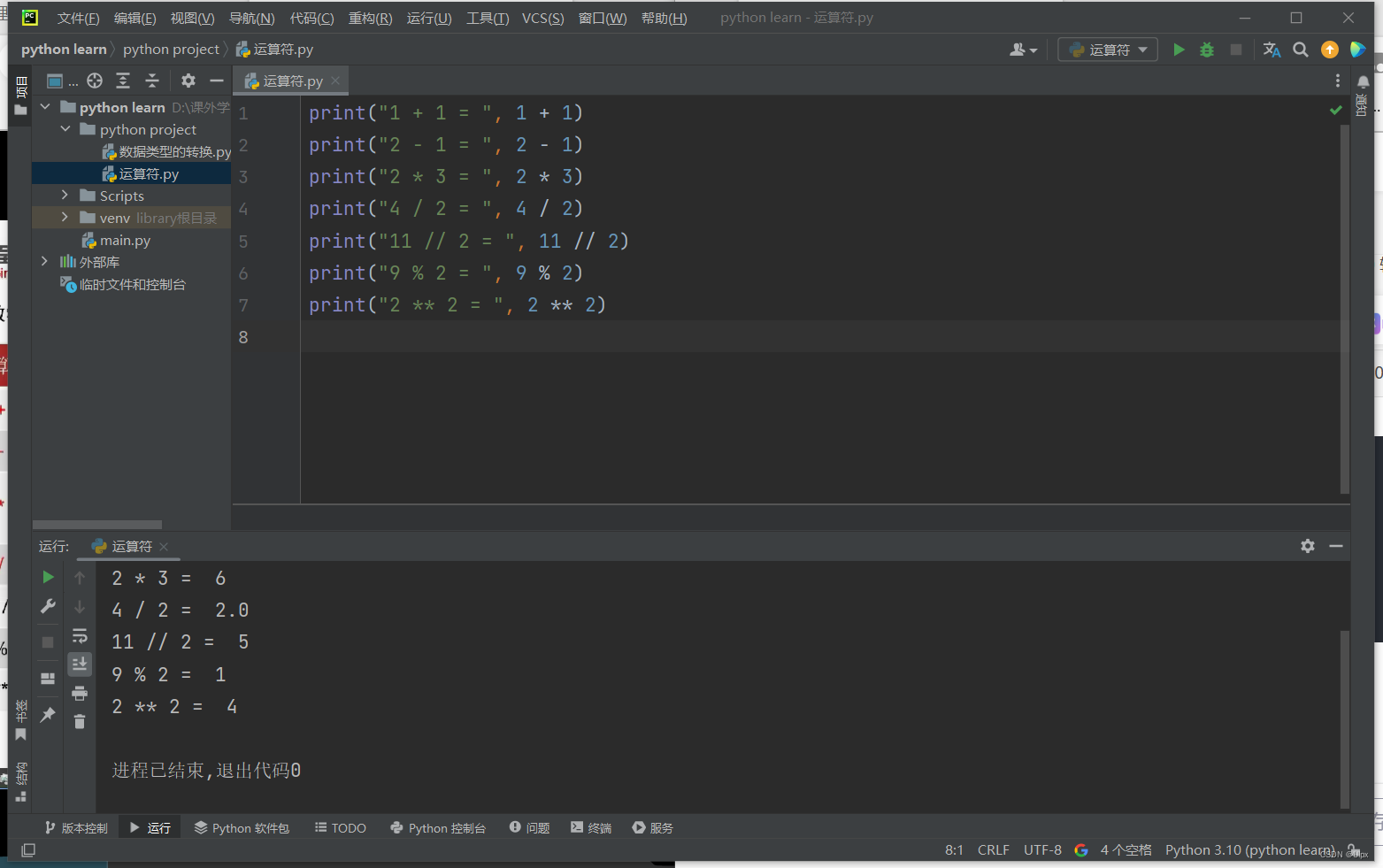Click green checkmark inspection indicator

(1335, 110)
